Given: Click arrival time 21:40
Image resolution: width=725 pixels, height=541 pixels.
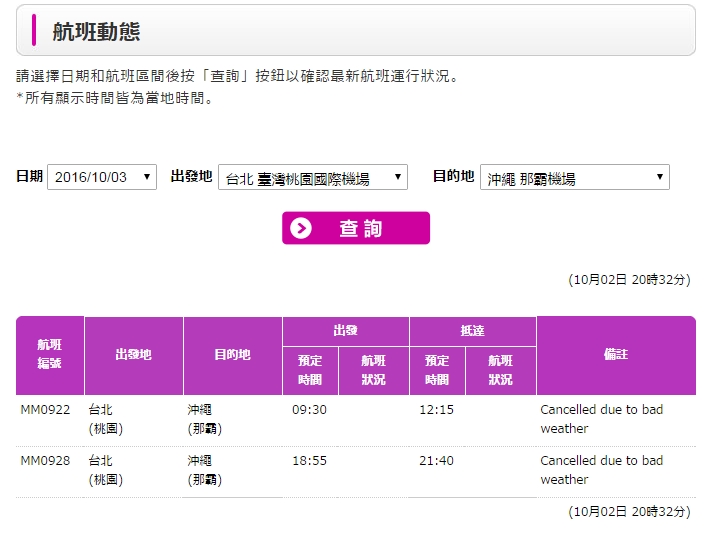Looking at the screenshot, I should (436, 461).
